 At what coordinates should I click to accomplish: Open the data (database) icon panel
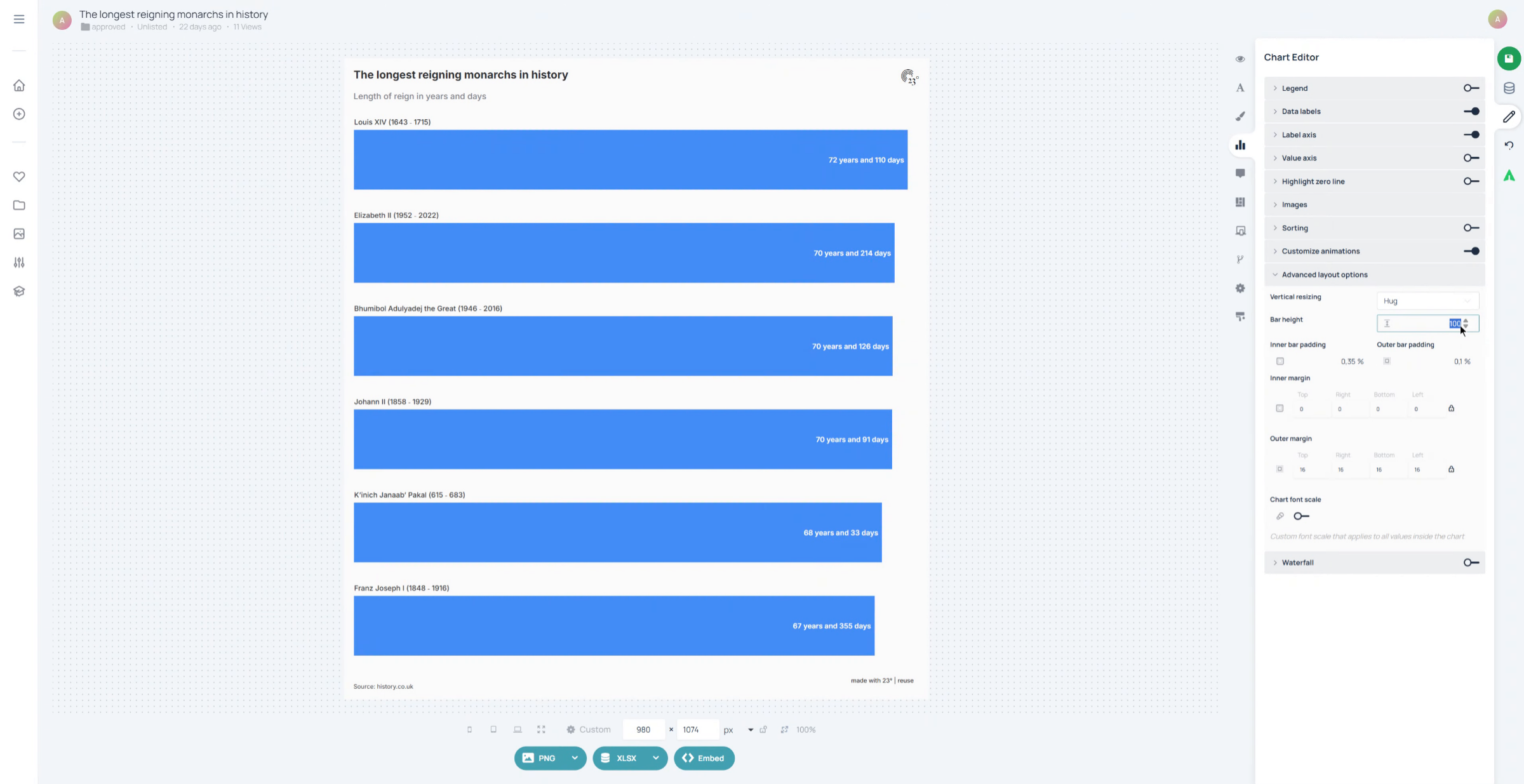[1509, 88]
